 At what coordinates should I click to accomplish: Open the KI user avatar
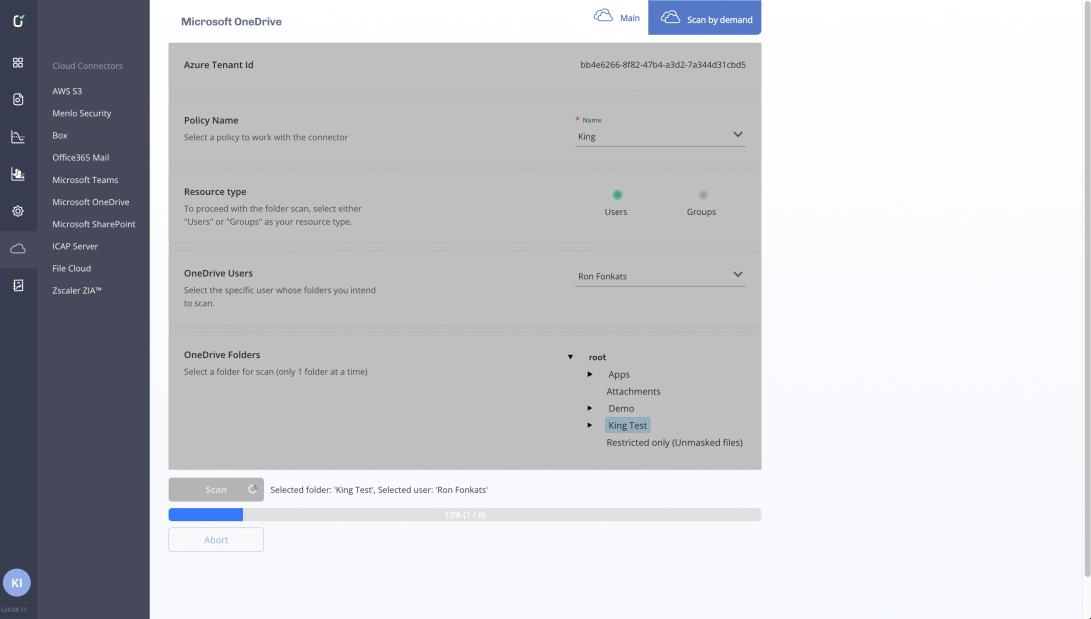[17, 583]
